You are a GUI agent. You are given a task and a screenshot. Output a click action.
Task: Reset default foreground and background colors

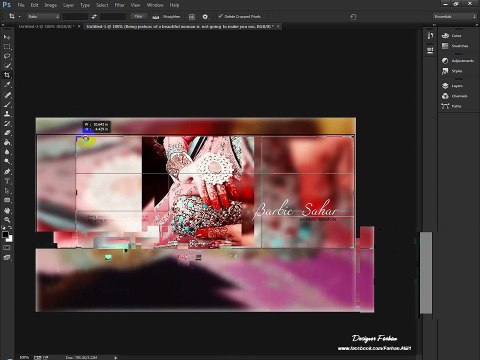point(4,228)
